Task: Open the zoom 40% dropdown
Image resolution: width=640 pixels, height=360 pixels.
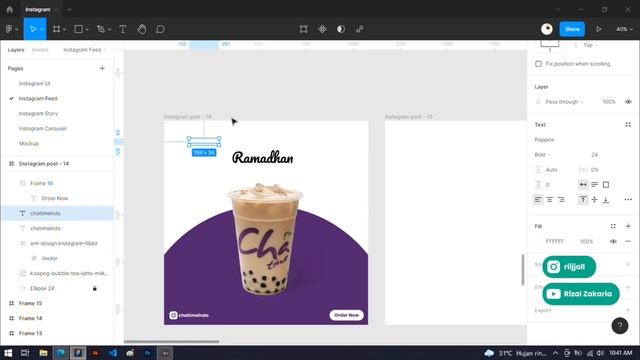Action: [624, 29]
